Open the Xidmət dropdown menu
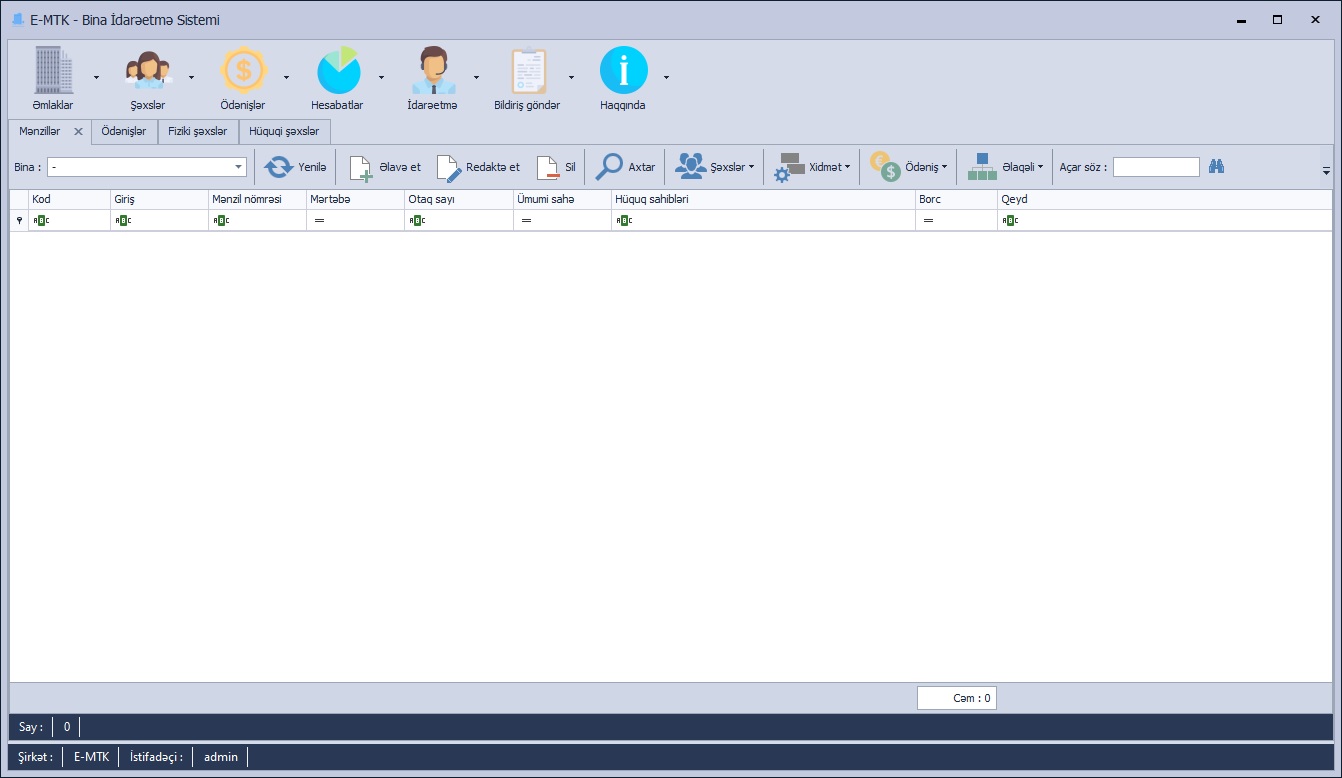Viewport: 1342px width, 778px height. point(813,167)
